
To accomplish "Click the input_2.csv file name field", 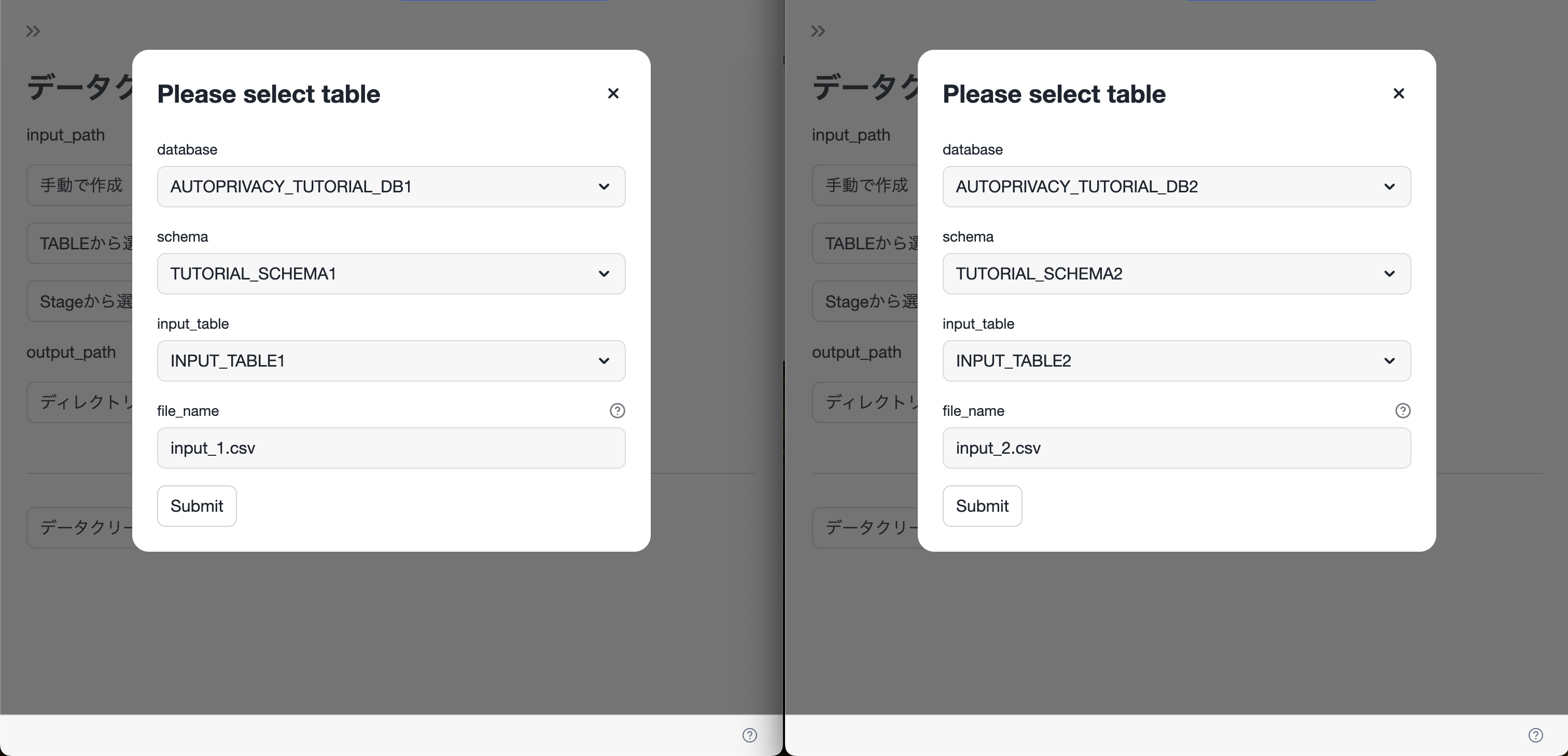I will (x=1176, y=448).
